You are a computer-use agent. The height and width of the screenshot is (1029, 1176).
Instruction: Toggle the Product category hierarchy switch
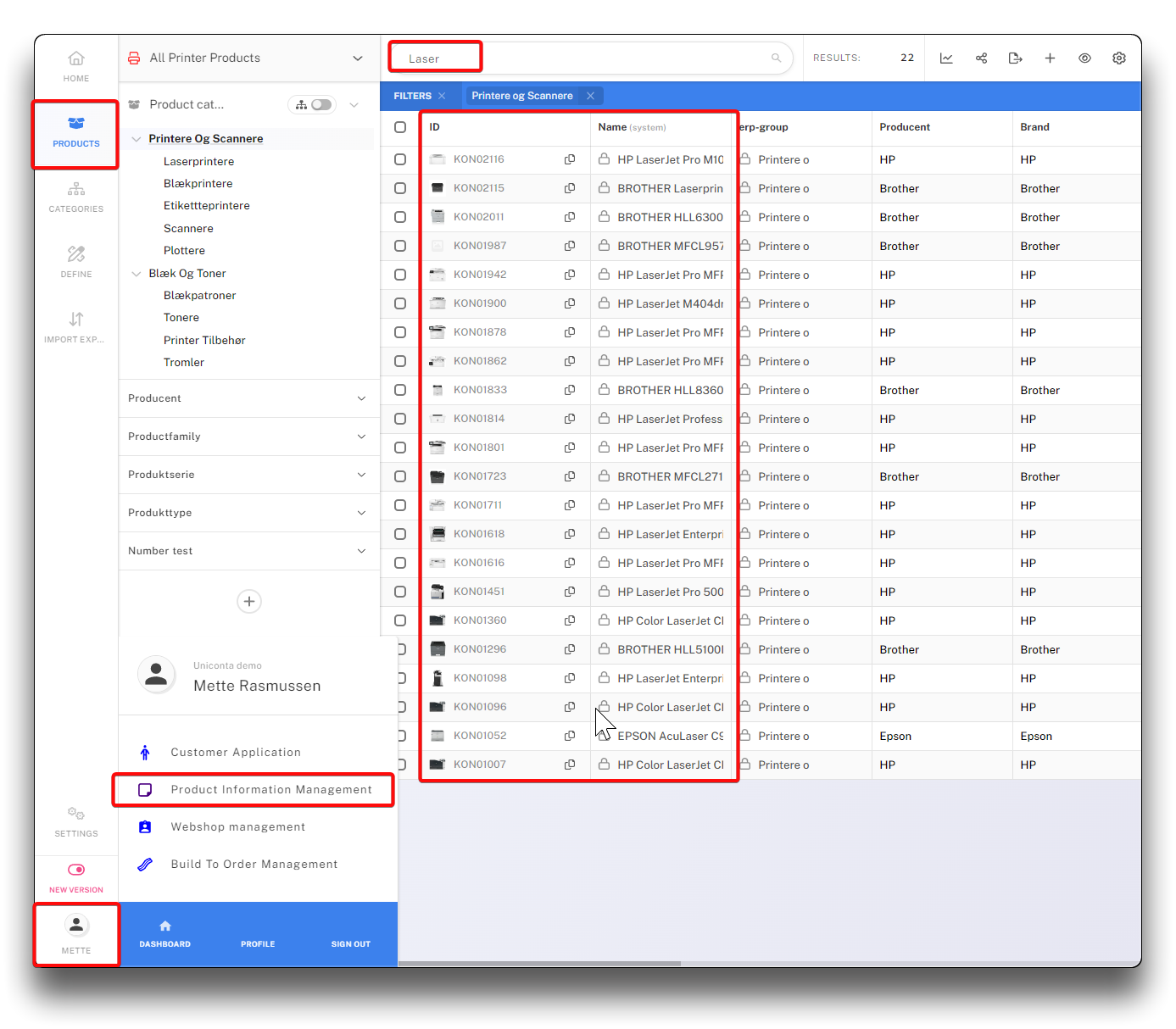pos(312,105)
